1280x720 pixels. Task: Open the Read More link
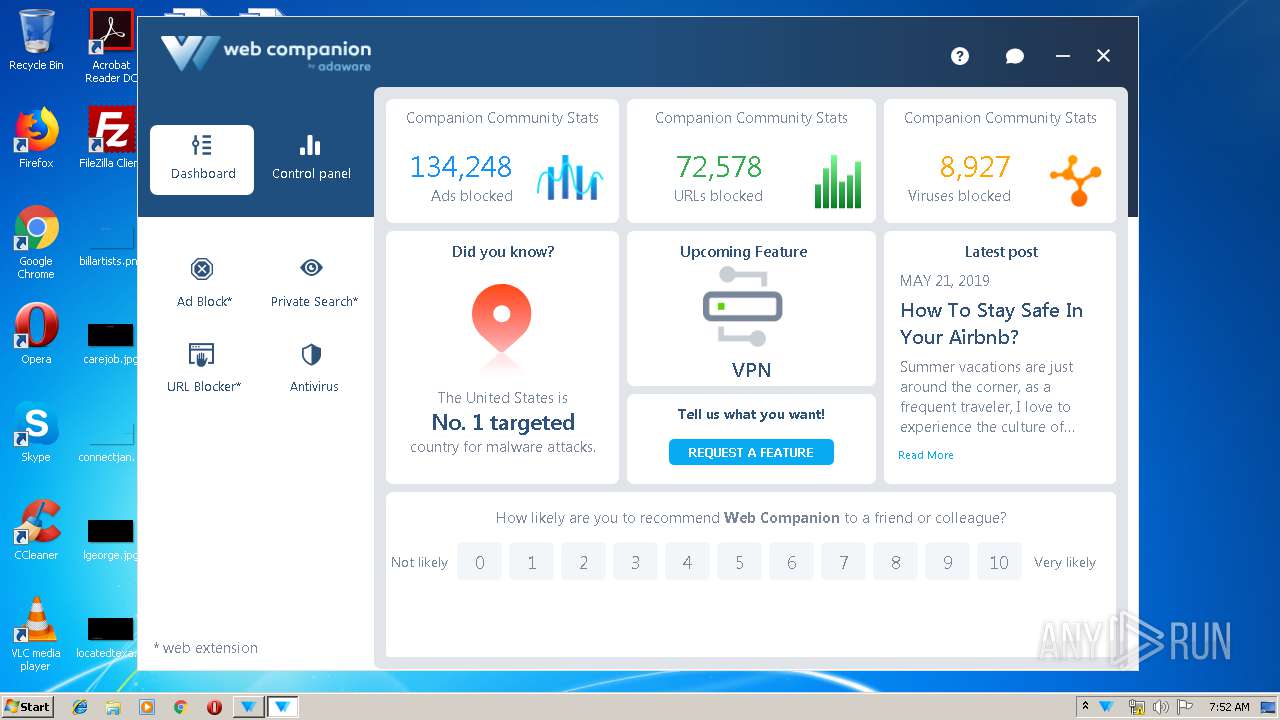pos(925,455)
